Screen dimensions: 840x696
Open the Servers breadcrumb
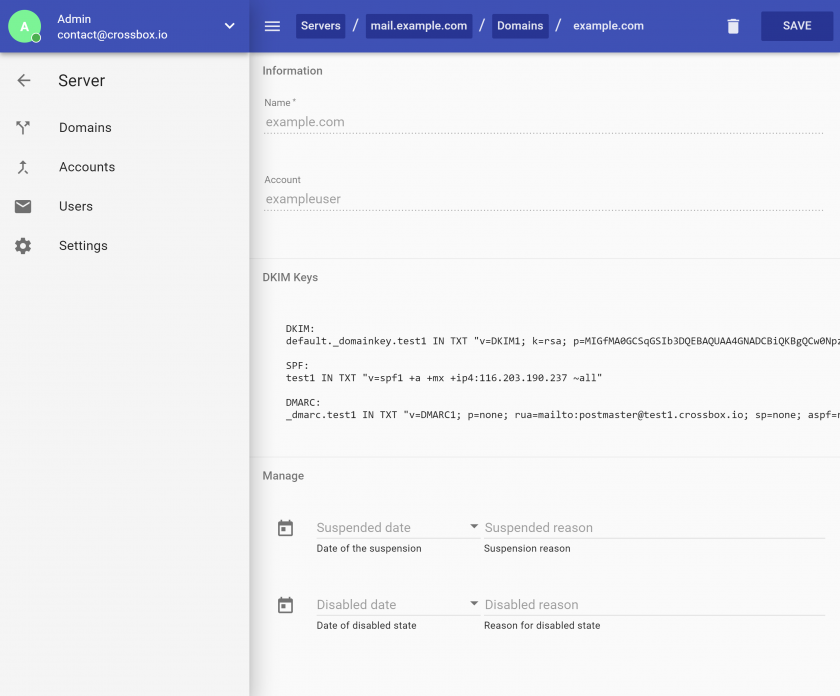[320, 26]
